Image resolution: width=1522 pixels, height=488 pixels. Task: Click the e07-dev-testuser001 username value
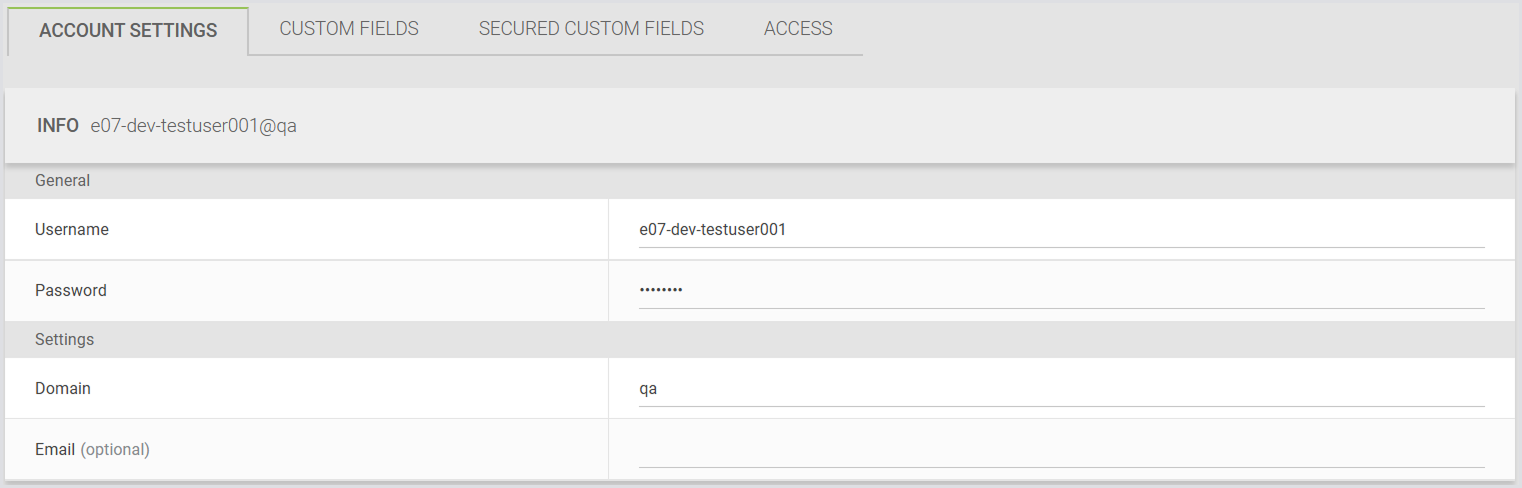click(x=713, y=230)
